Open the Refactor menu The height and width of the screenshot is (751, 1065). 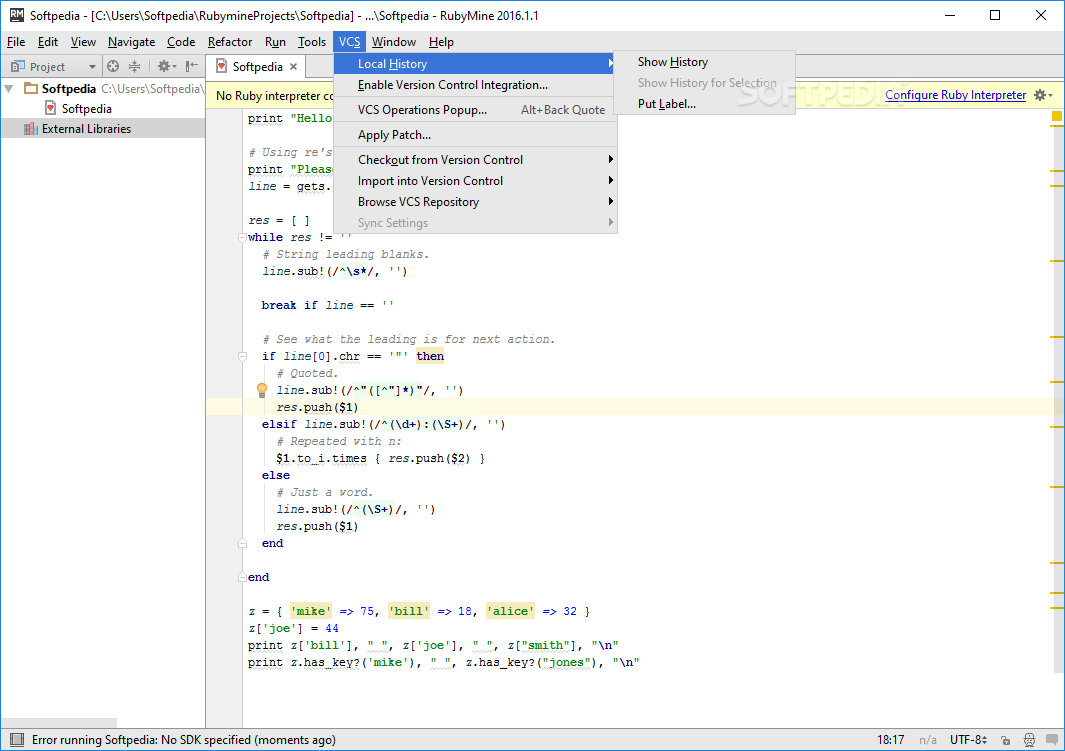(x=230, y=42)
